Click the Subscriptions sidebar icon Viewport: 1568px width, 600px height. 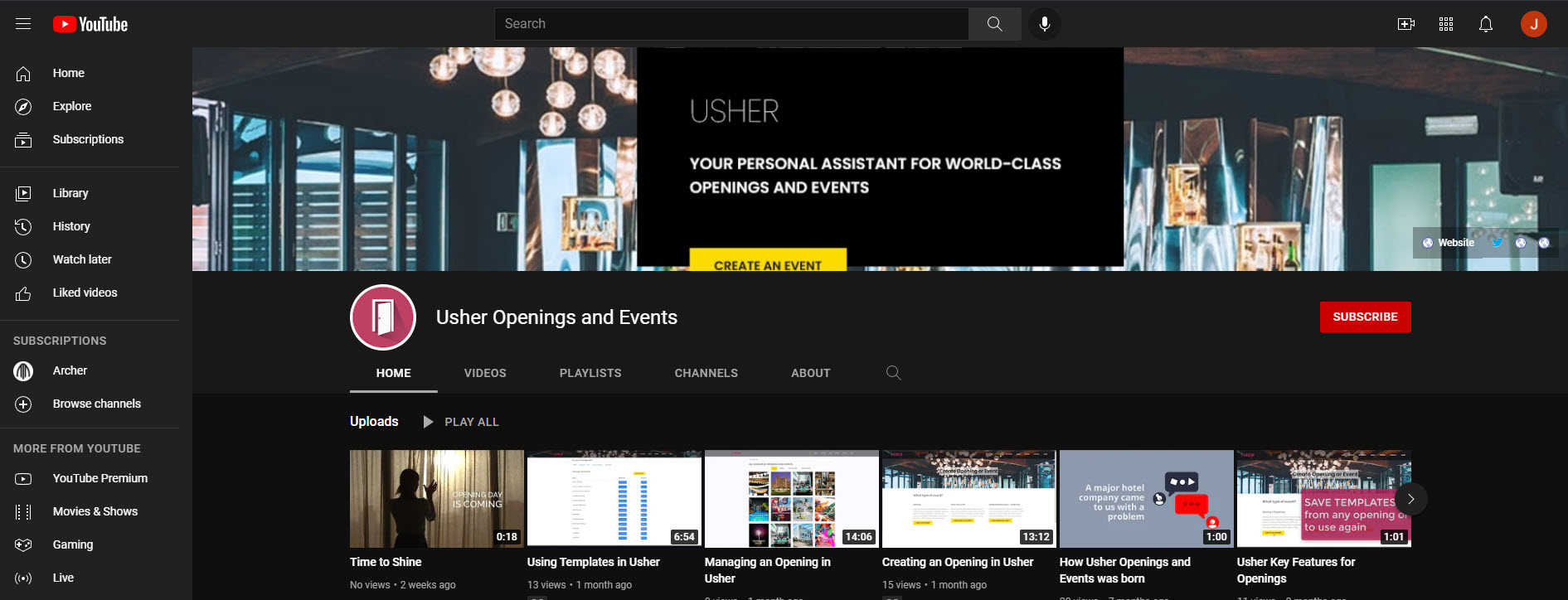[x=23, y=139]
